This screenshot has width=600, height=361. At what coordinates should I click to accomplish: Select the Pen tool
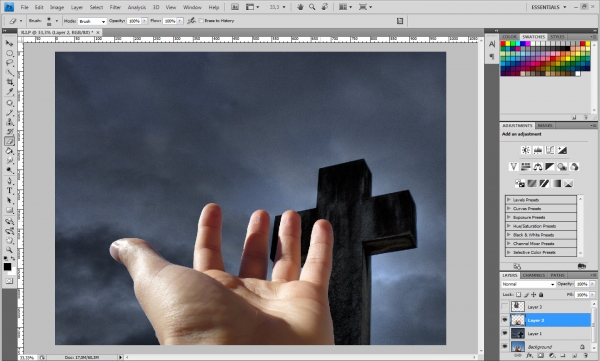(9, 181)
